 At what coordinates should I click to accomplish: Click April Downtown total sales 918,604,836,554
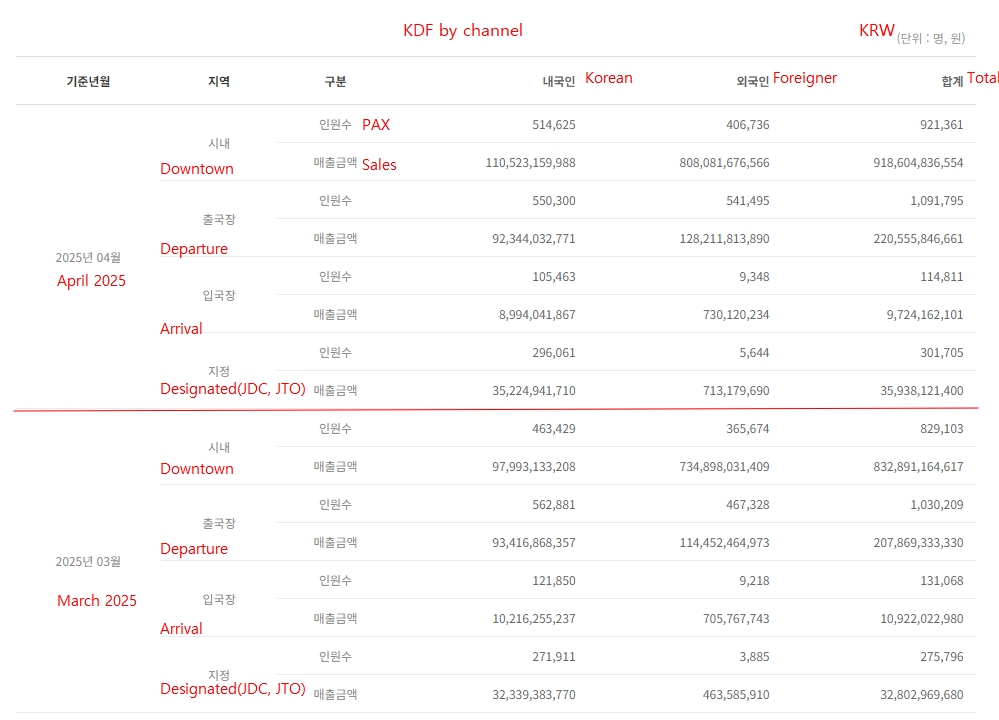point(918,162)
